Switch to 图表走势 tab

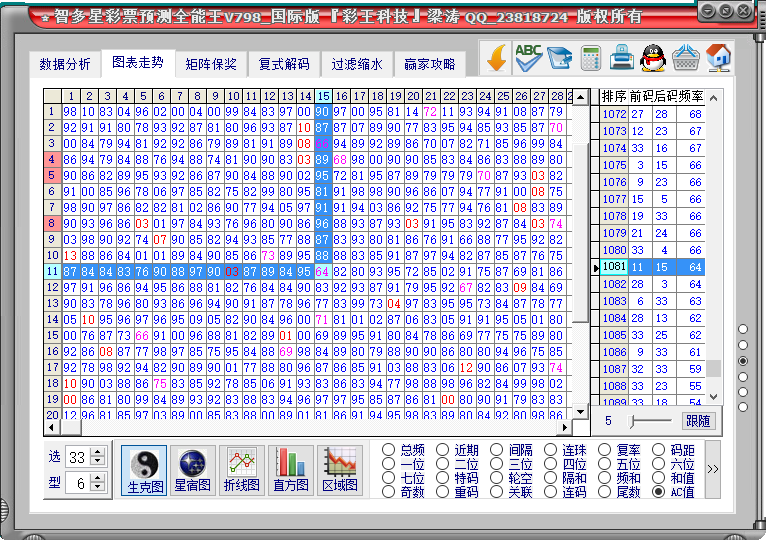(138, 63)
